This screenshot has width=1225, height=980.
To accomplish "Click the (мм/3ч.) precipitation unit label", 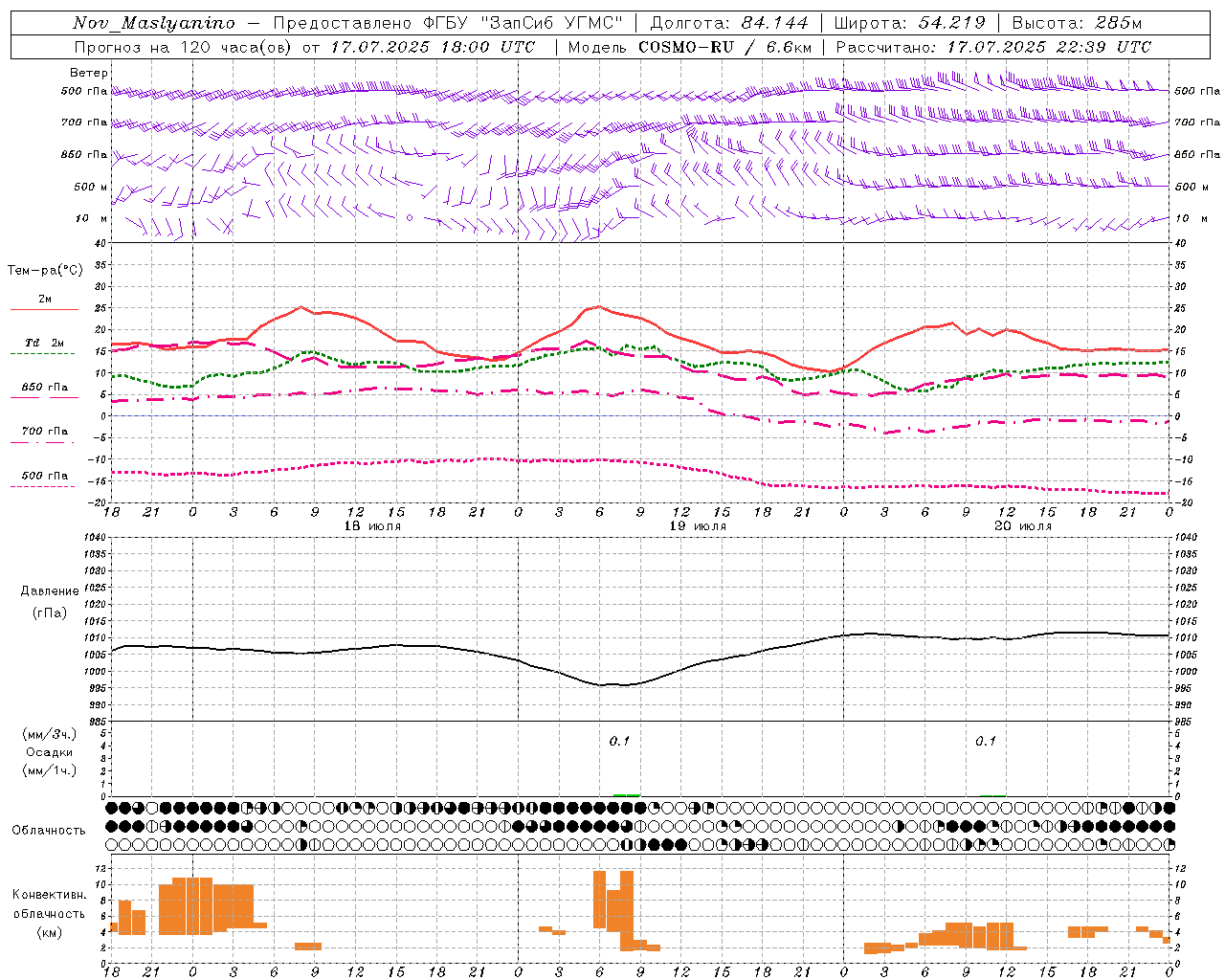I will pyautogui.click(x=50, y=734).
